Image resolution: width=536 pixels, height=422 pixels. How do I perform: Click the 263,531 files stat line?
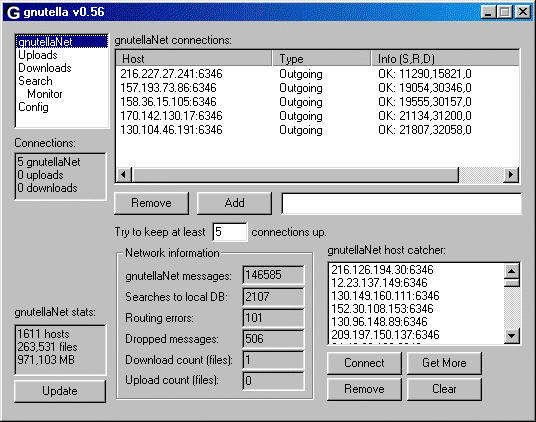48,347
